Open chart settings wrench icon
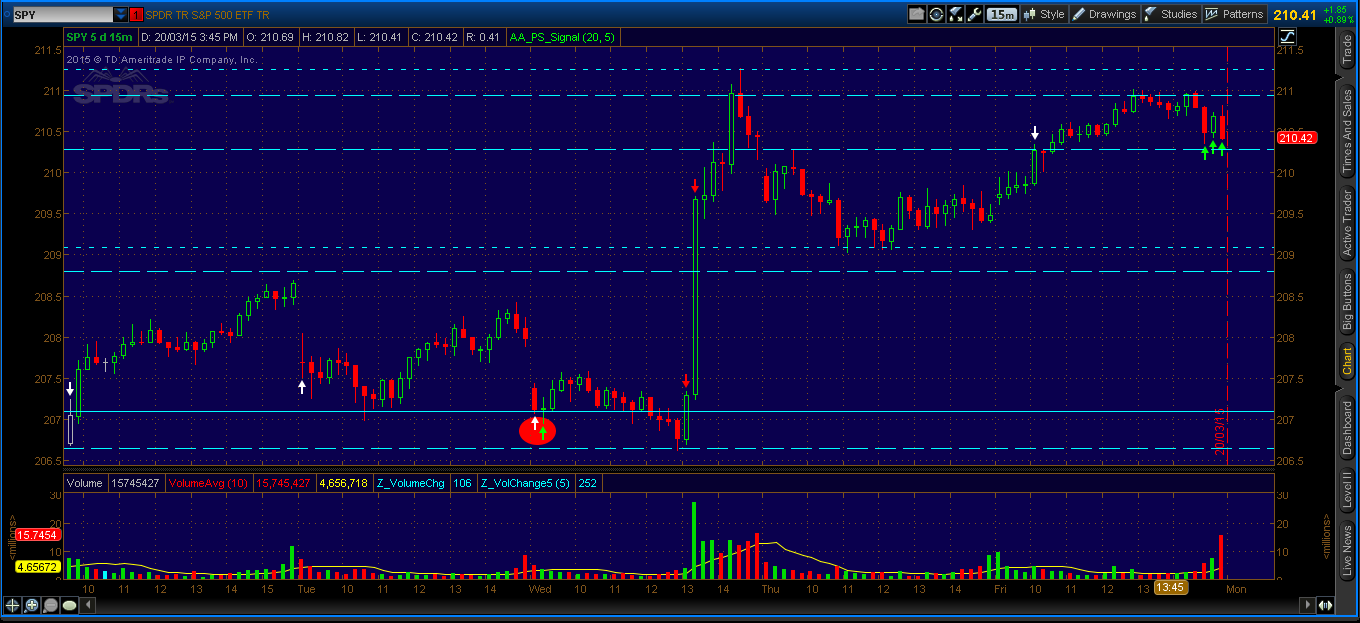The height and width of the screenshot is (623, 1360). pos(974,14)
